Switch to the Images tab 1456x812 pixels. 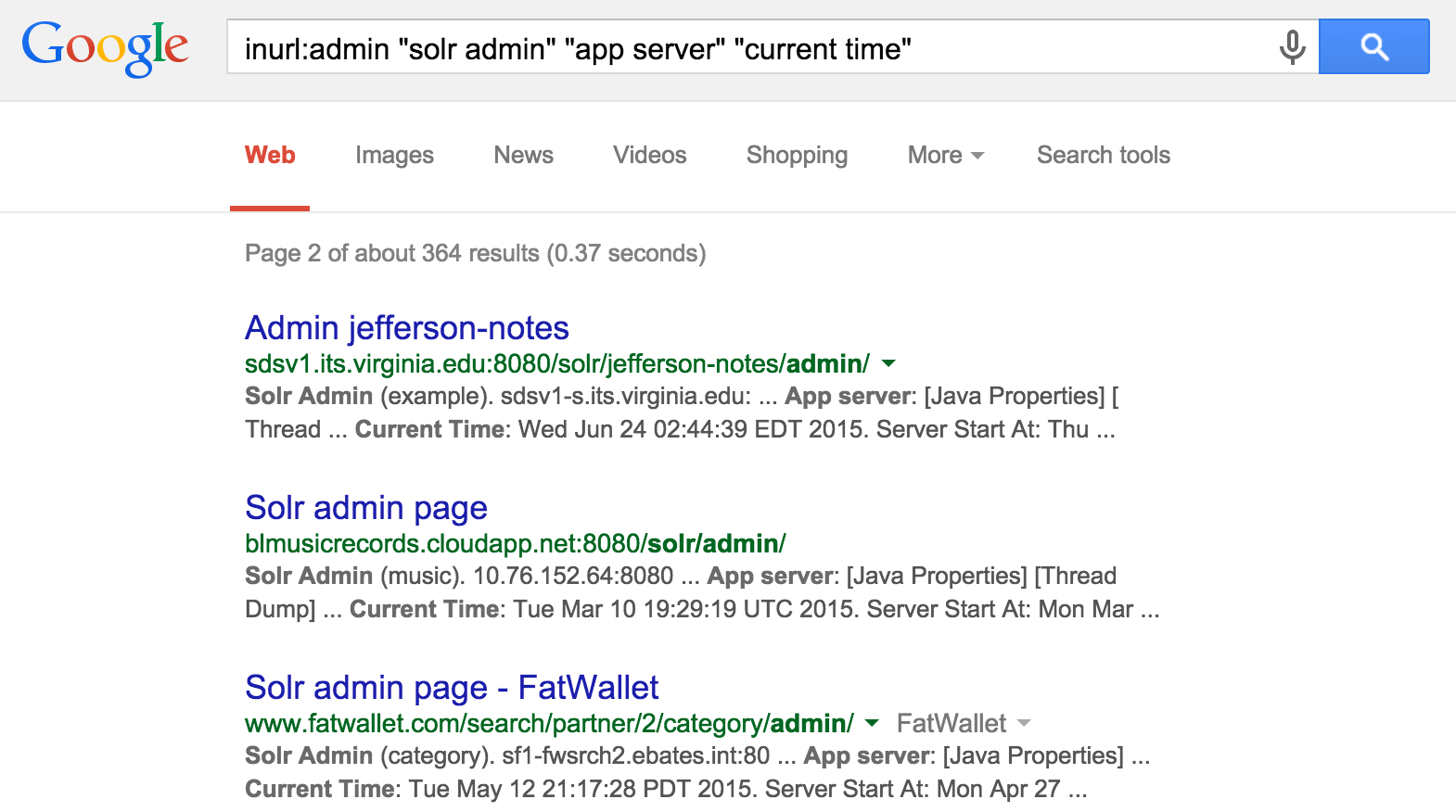[x=394, y=155]
